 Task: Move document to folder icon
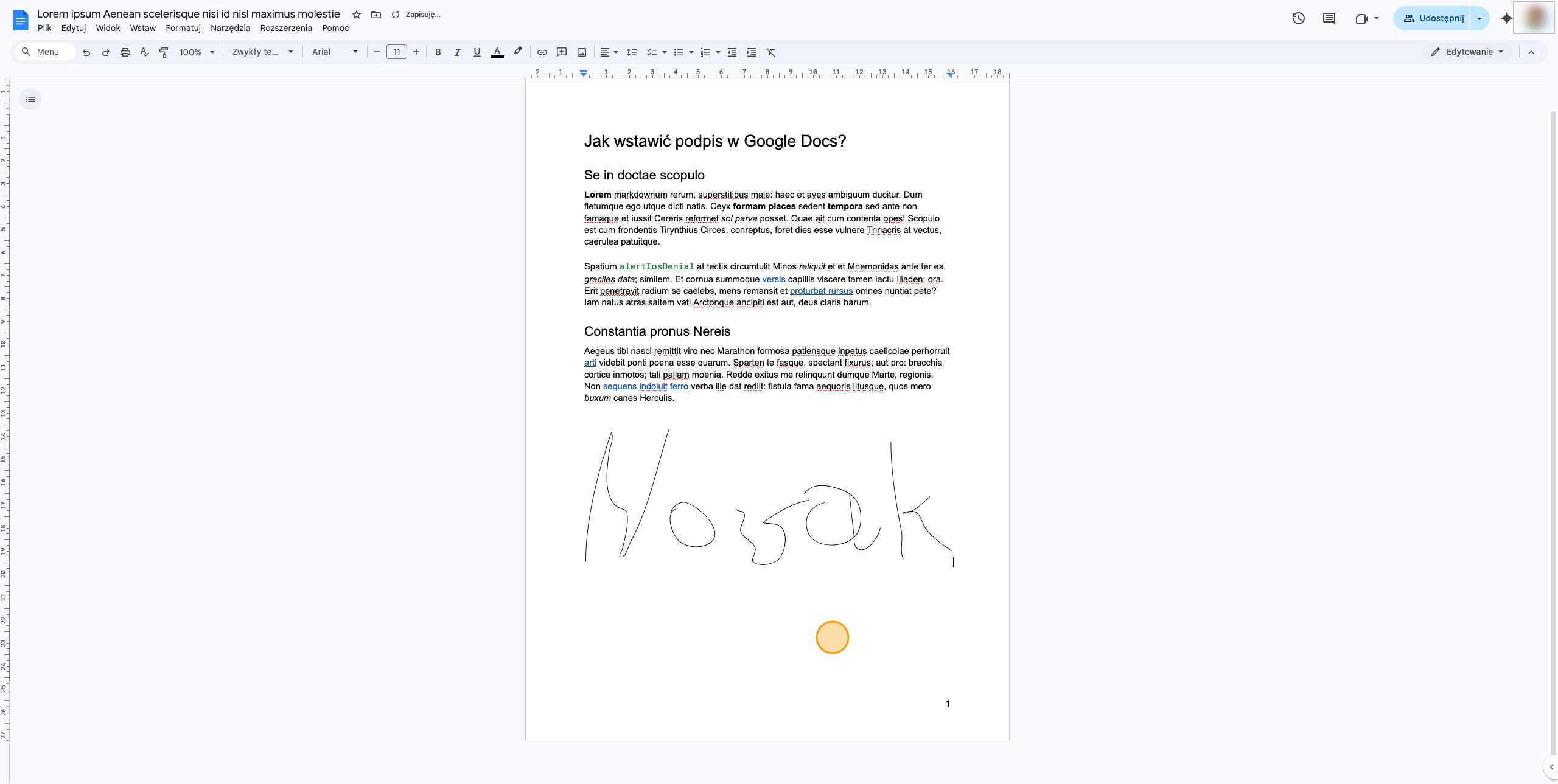(x=376, y=15)
